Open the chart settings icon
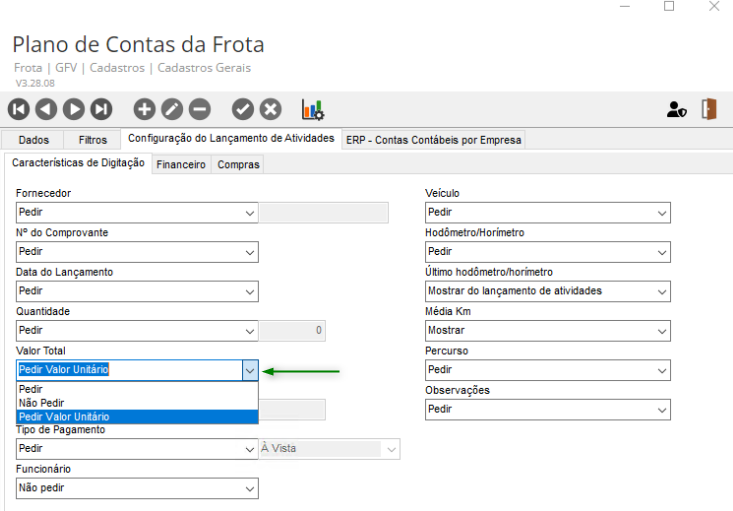 314,109
